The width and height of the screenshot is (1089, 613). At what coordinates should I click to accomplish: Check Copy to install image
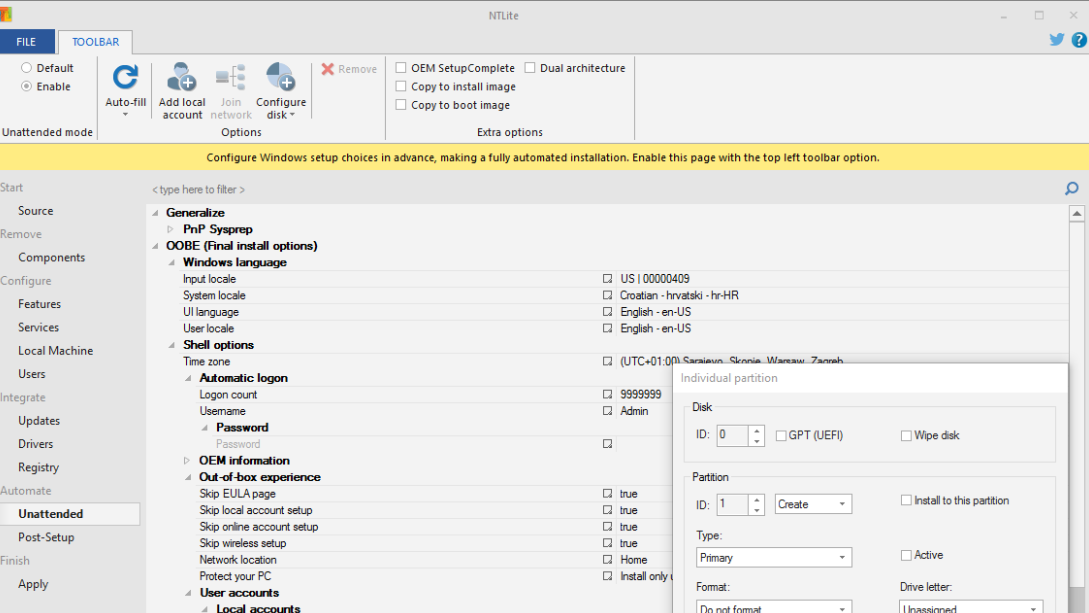[x=401, y=86]
